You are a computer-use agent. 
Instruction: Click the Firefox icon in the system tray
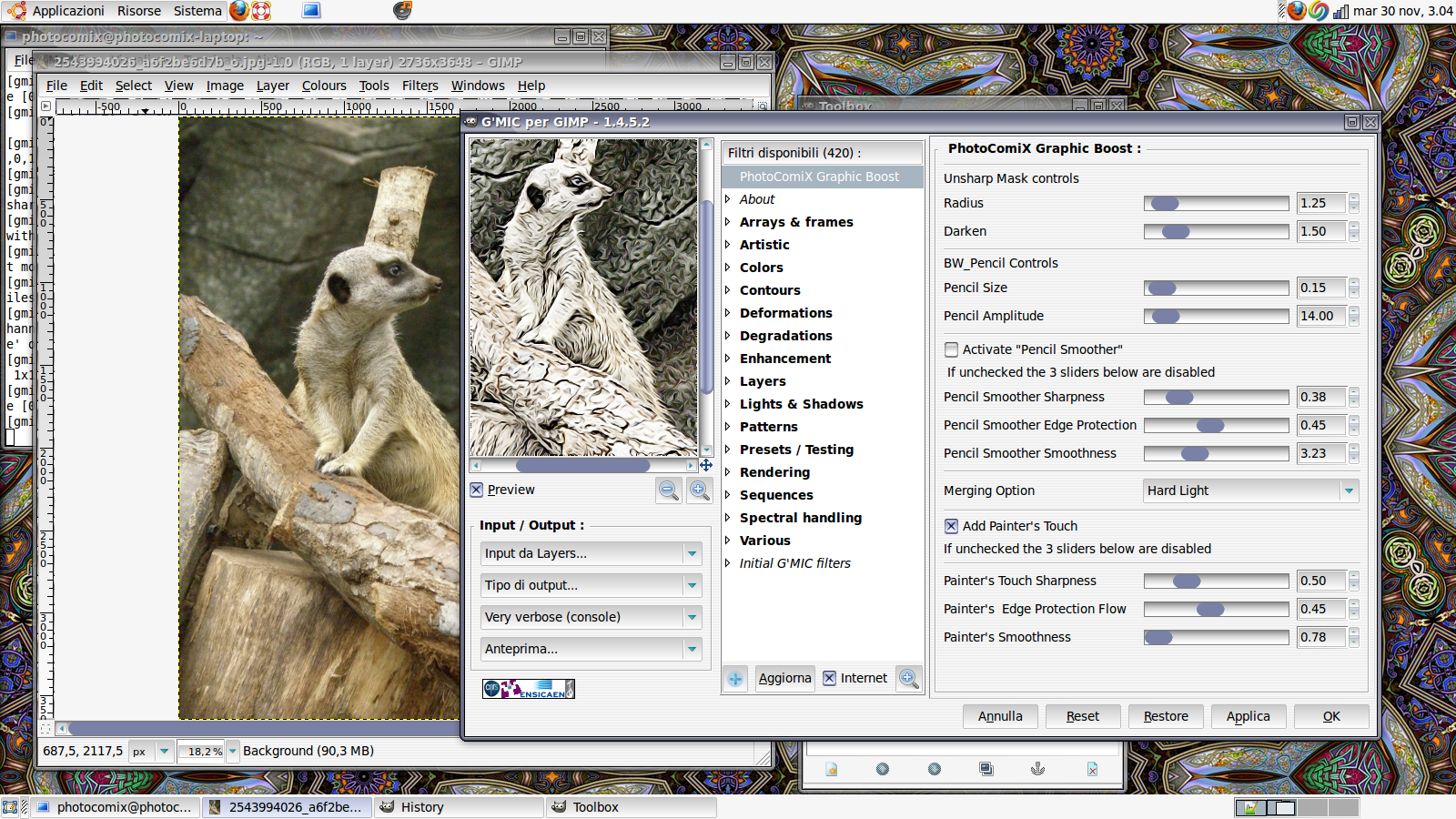click(x=1297, y=11)
